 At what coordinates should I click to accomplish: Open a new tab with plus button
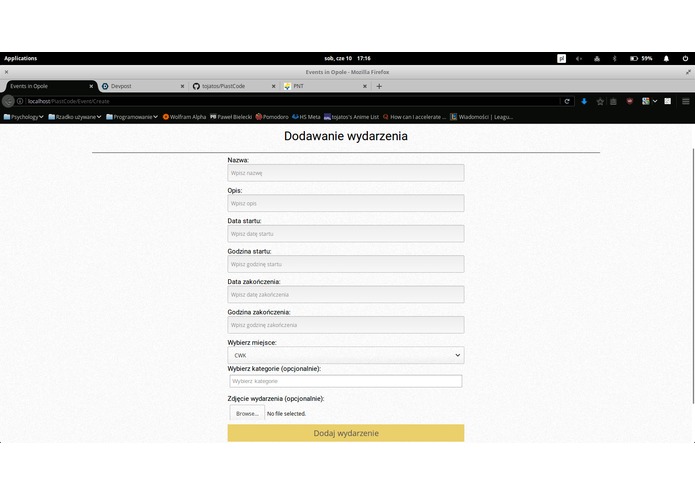click(379, 86)
